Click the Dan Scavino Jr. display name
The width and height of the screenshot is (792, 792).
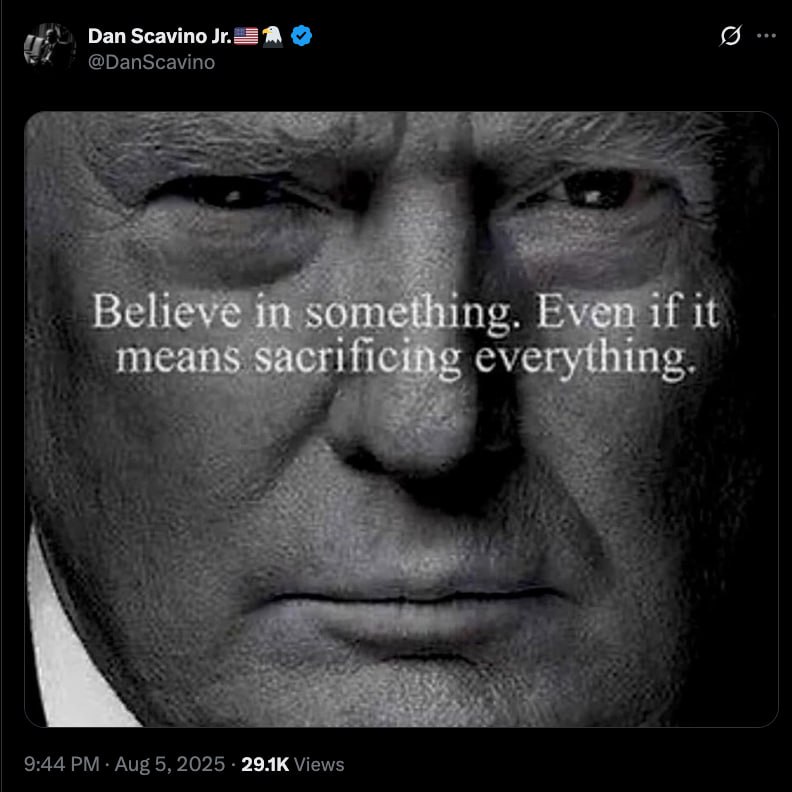click(x=160, y=36)
